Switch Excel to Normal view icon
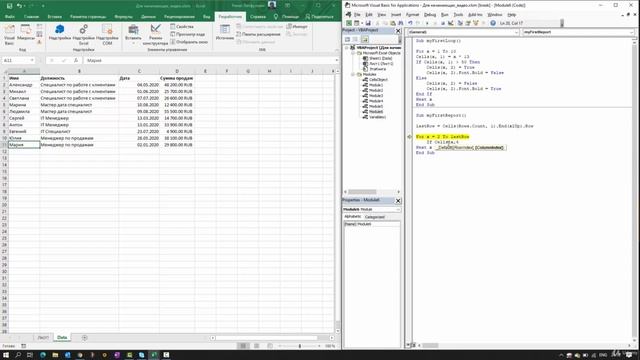The image size is (640, 360). 243,346
